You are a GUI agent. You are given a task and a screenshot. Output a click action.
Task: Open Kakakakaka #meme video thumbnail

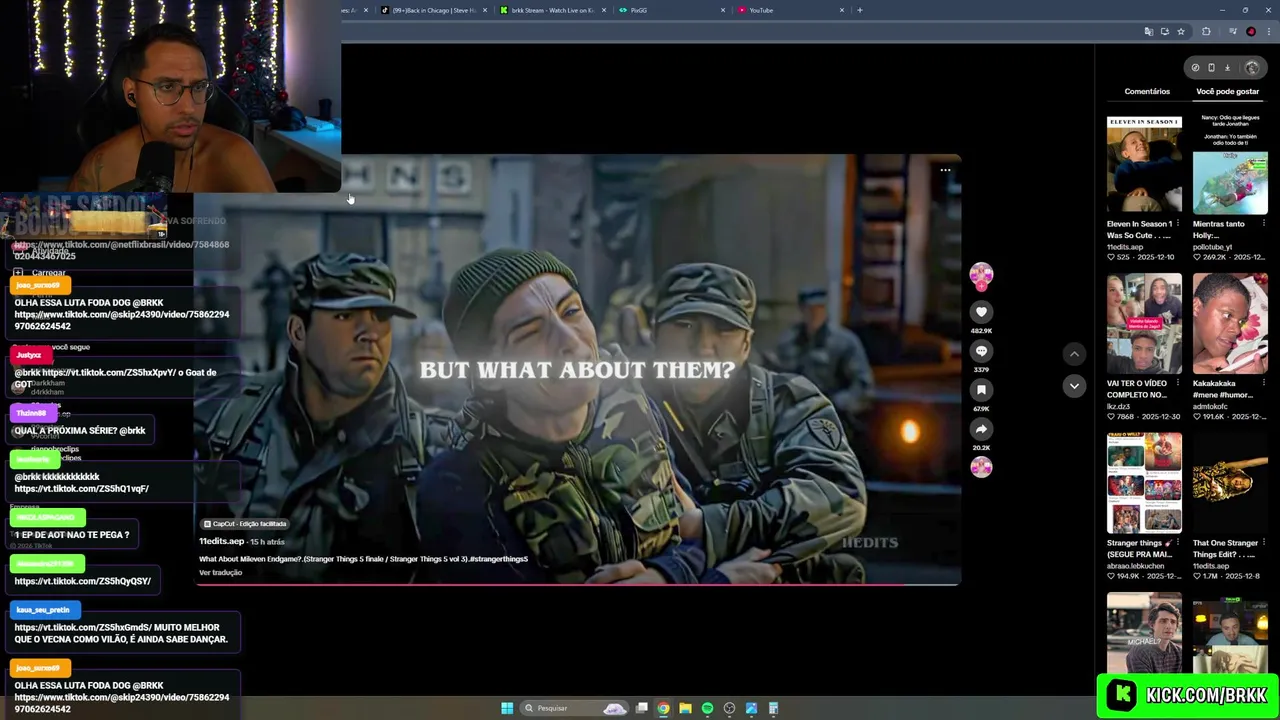(1230, 324)
